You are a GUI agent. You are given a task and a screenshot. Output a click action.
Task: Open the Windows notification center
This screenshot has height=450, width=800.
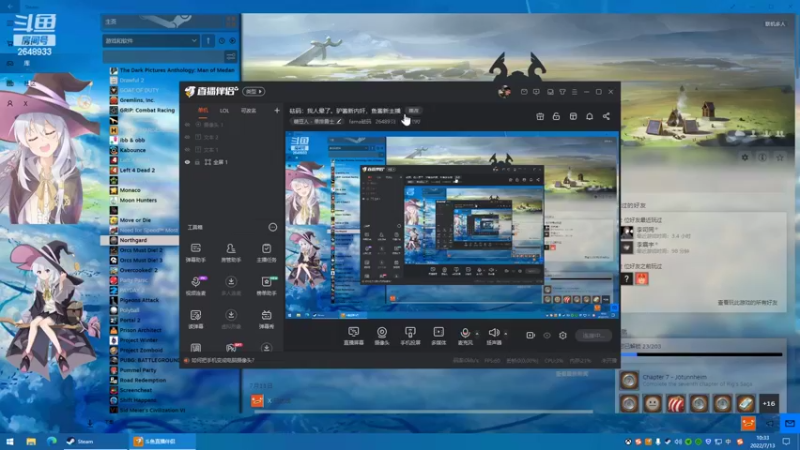coord(786,441)
